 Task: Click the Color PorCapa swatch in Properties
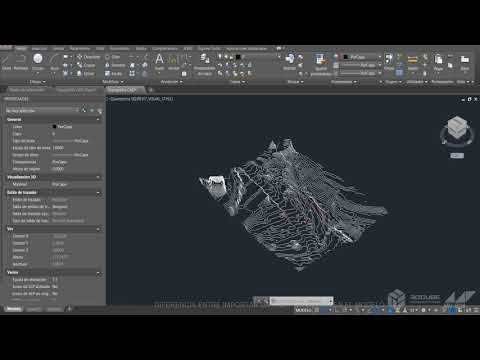coord(54,127)
